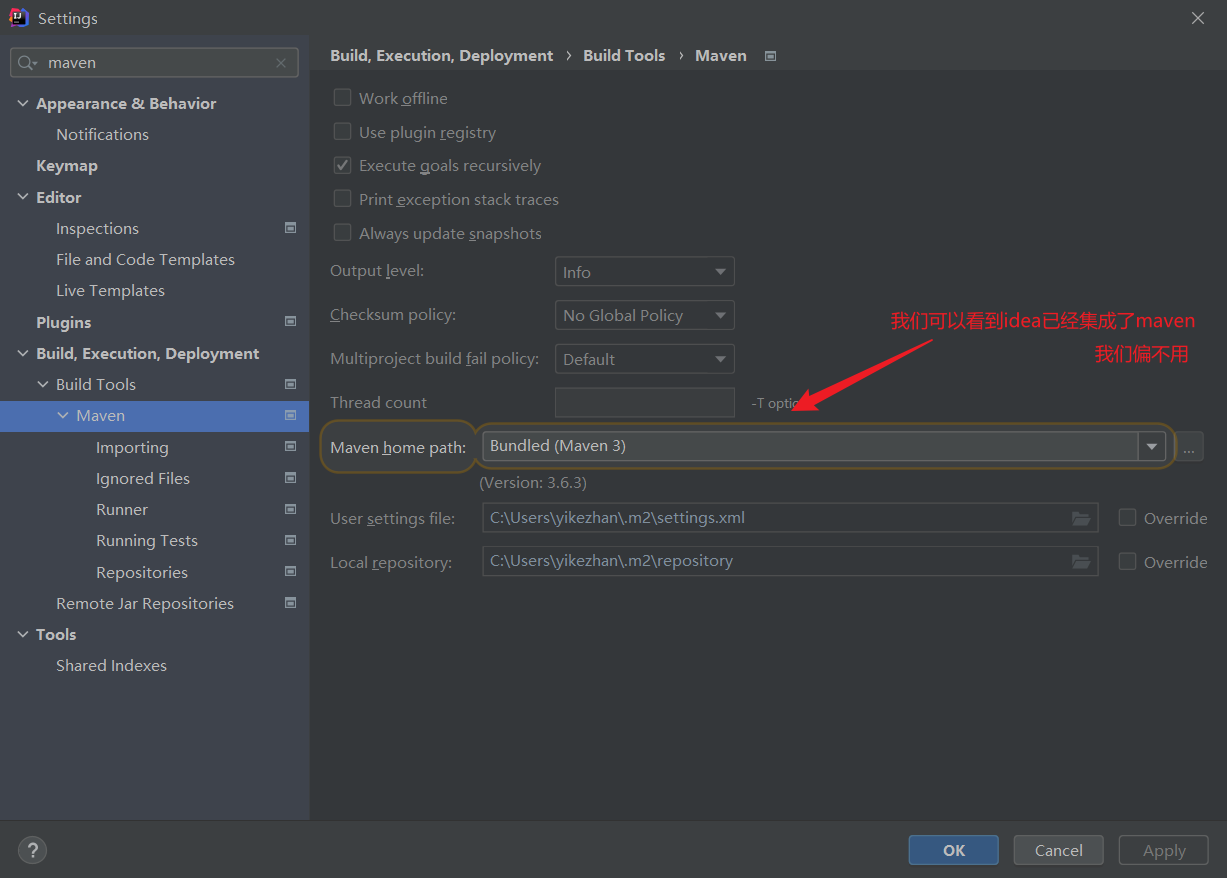Click folder icon in Local repository field

pos(1080,561)
